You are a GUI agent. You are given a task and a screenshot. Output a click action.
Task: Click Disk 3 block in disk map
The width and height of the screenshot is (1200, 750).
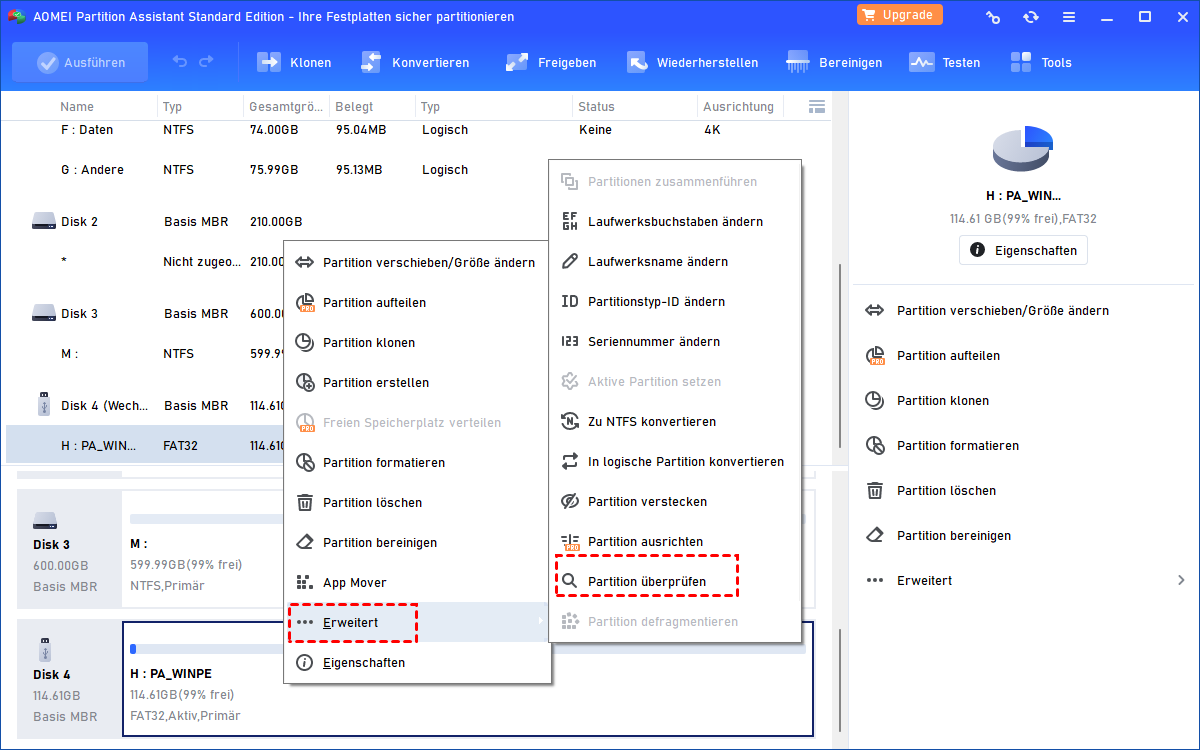tap(69, 549)
